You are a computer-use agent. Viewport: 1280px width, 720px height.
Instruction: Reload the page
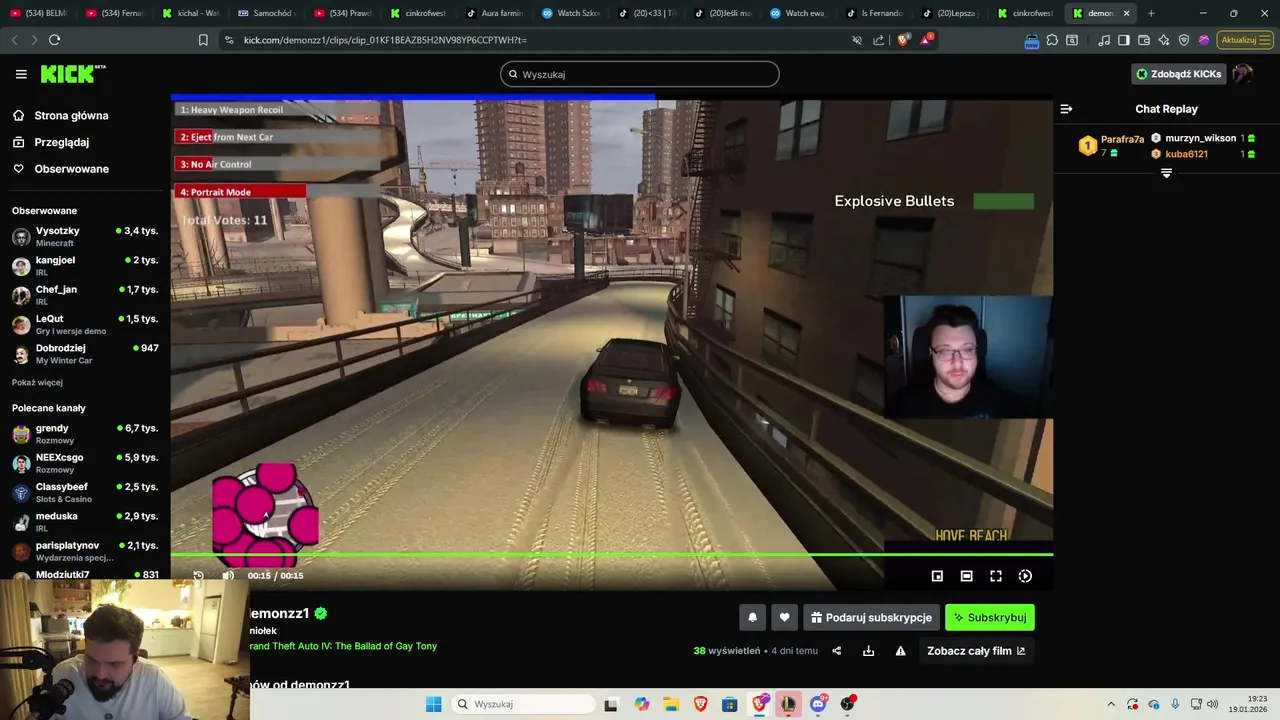pos(54,40)
